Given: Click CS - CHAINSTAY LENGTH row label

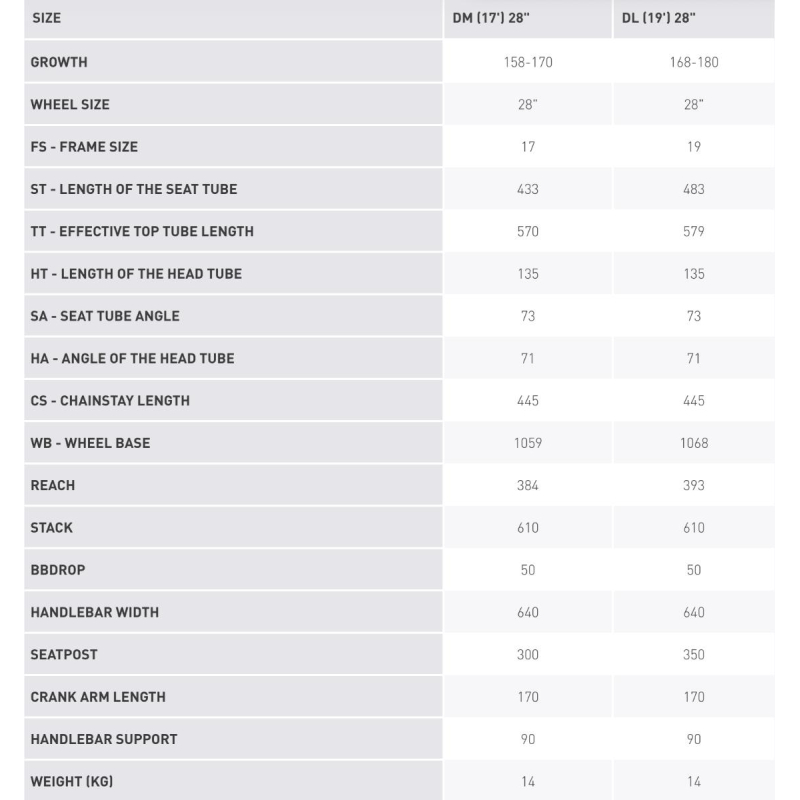Looking at the screenshot, I should 110,401.
